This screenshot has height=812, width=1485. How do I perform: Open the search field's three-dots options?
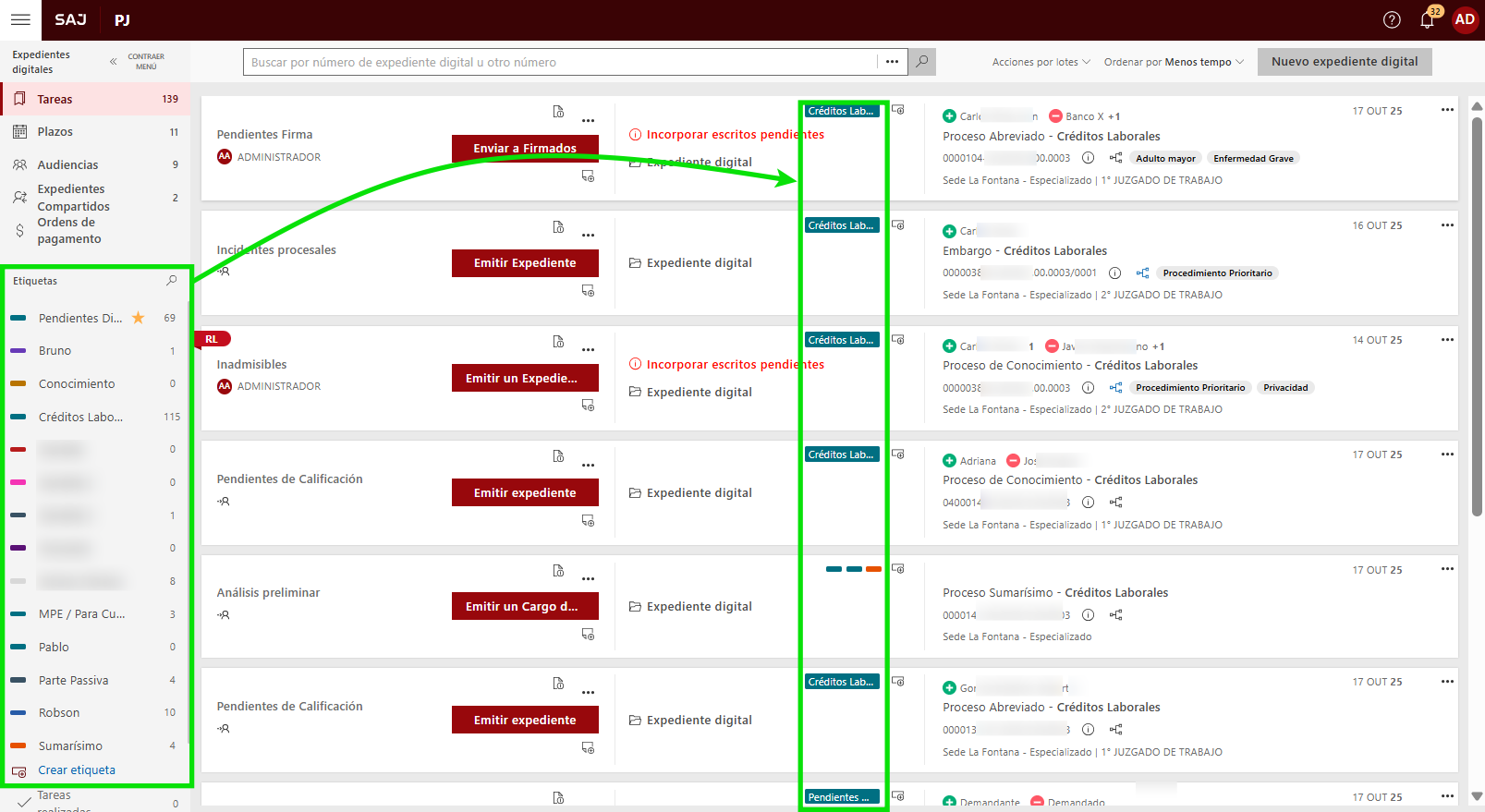click(892, 62)
